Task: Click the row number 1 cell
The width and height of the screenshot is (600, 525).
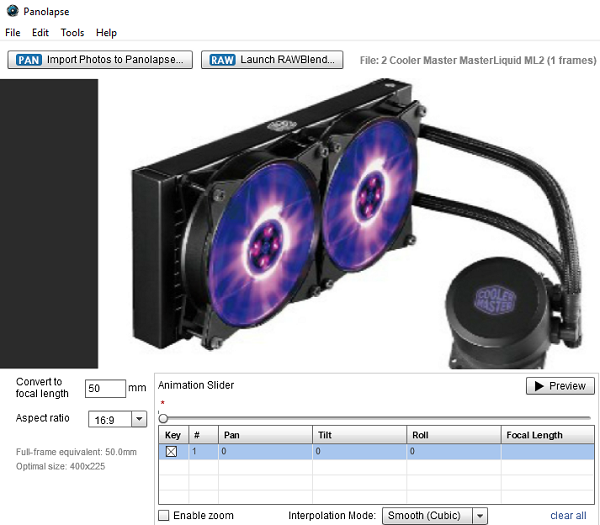Action: pos(204,452)
